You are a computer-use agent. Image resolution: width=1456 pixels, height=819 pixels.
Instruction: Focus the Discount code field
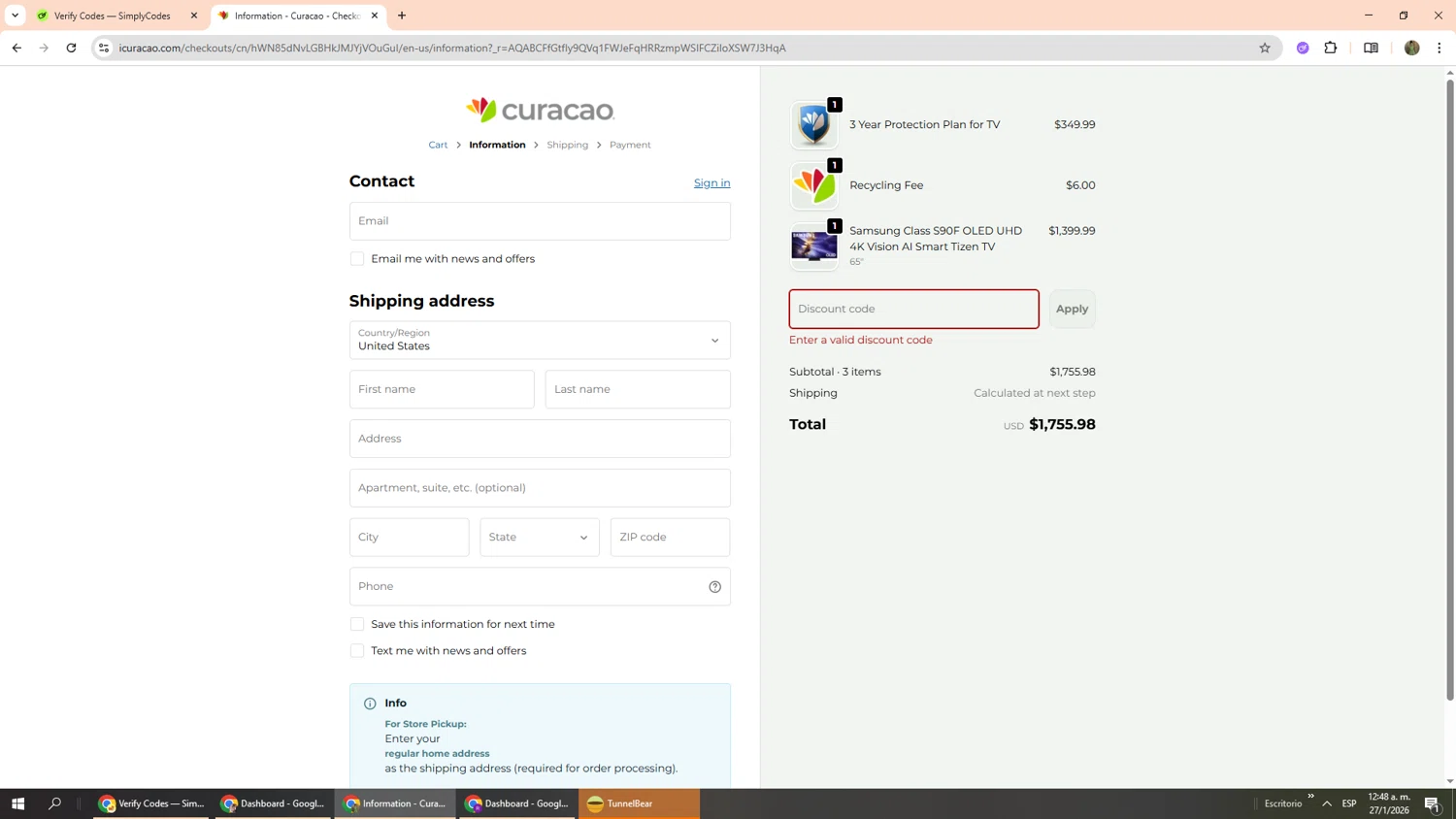913,309
